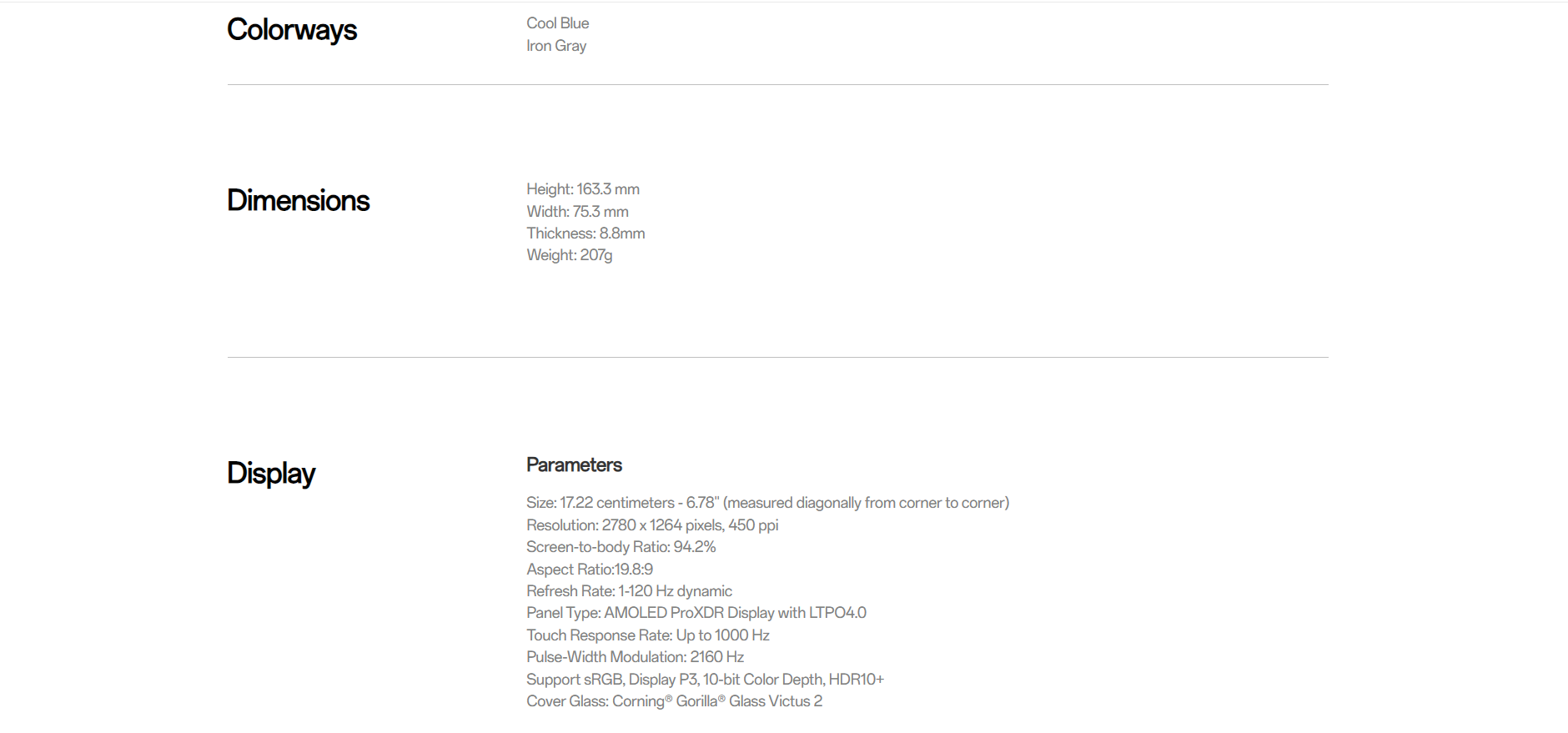This screenshot has height=733, width=1568.
Task: Click the Resolution 2780 x 1264 line
Action: tap(652, 525)
